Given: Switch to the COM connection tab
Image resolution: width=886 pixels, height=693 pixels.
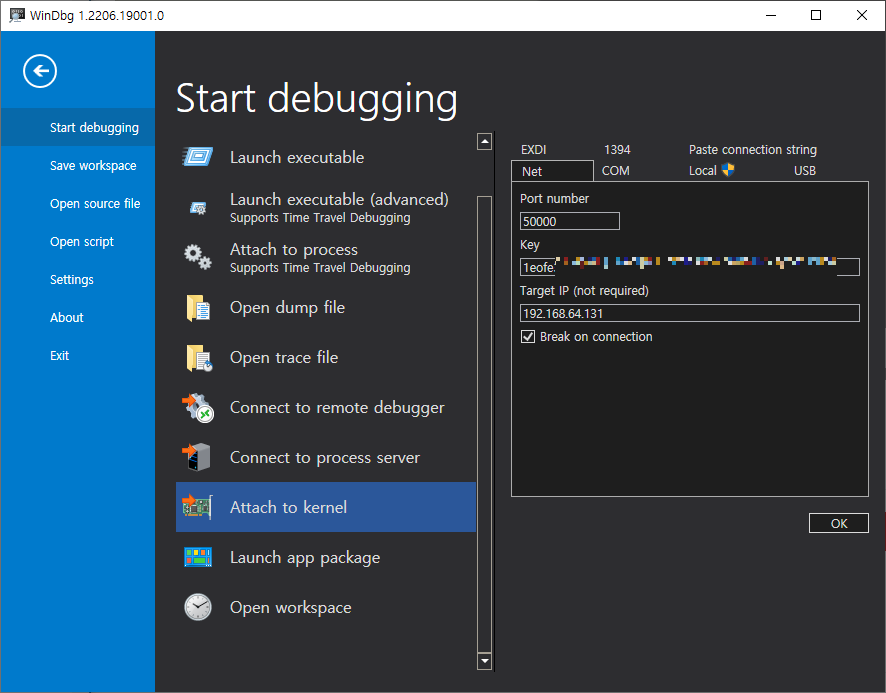Looking at the screenshot, I should click(x=614, y=170).
